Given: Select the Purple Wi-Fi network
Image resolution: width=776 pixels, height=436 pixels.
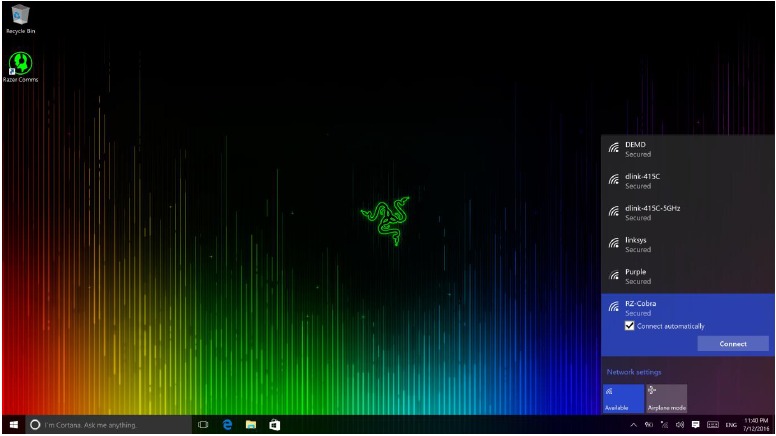Looking at the screenshot, I should (688, 276).
